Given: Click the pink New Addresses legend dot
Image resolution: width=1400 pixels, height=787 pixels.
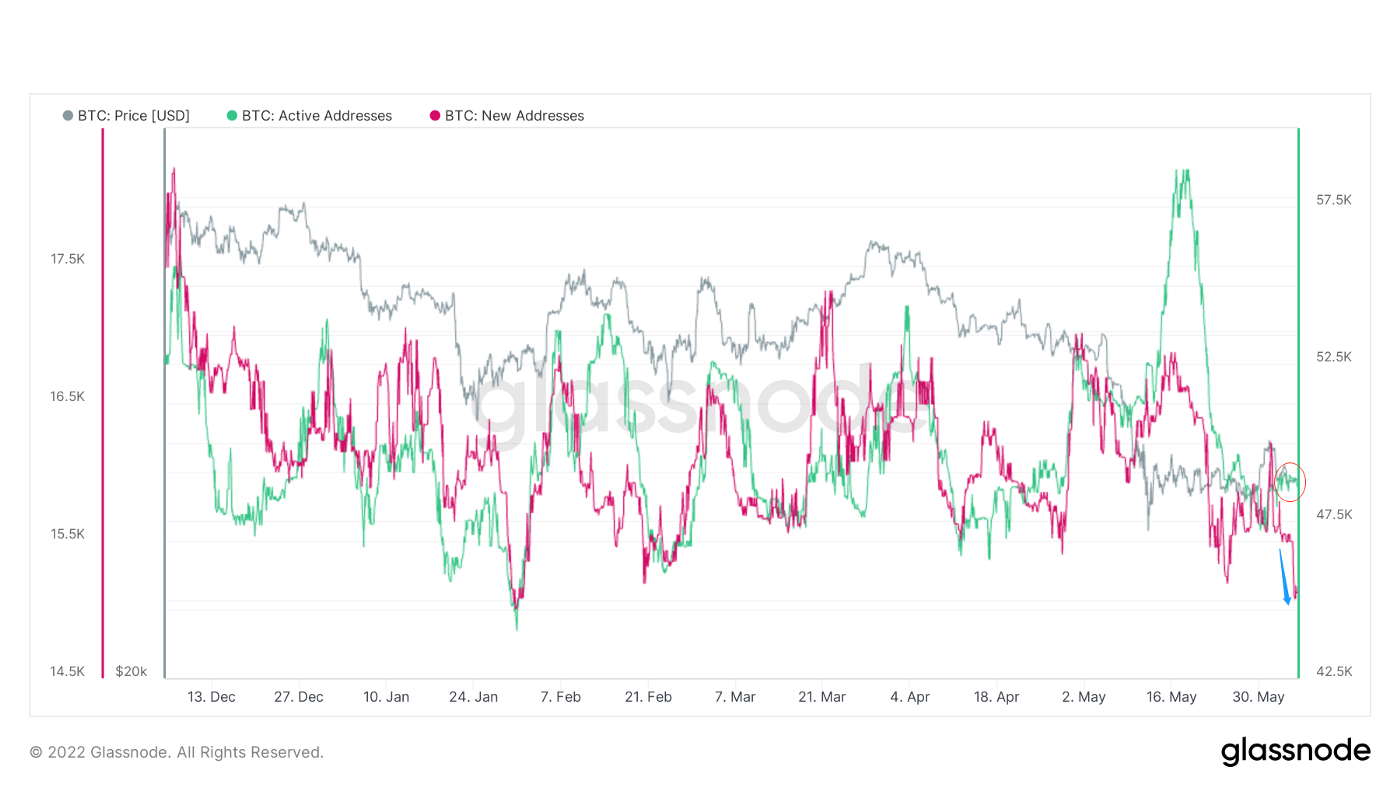Looking at the screenshot, I should 435,116.
